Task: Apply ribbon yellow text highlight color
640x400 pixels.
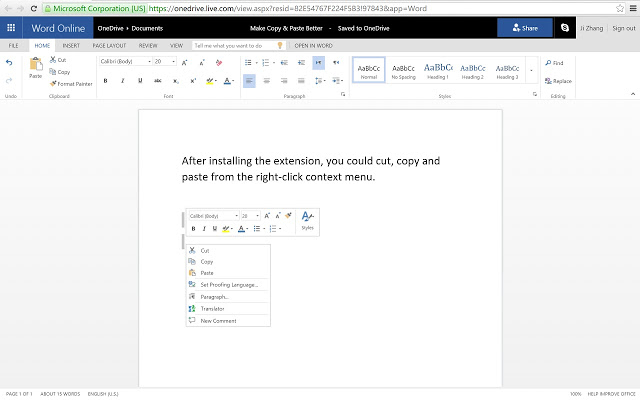Action: click(209, 81)
